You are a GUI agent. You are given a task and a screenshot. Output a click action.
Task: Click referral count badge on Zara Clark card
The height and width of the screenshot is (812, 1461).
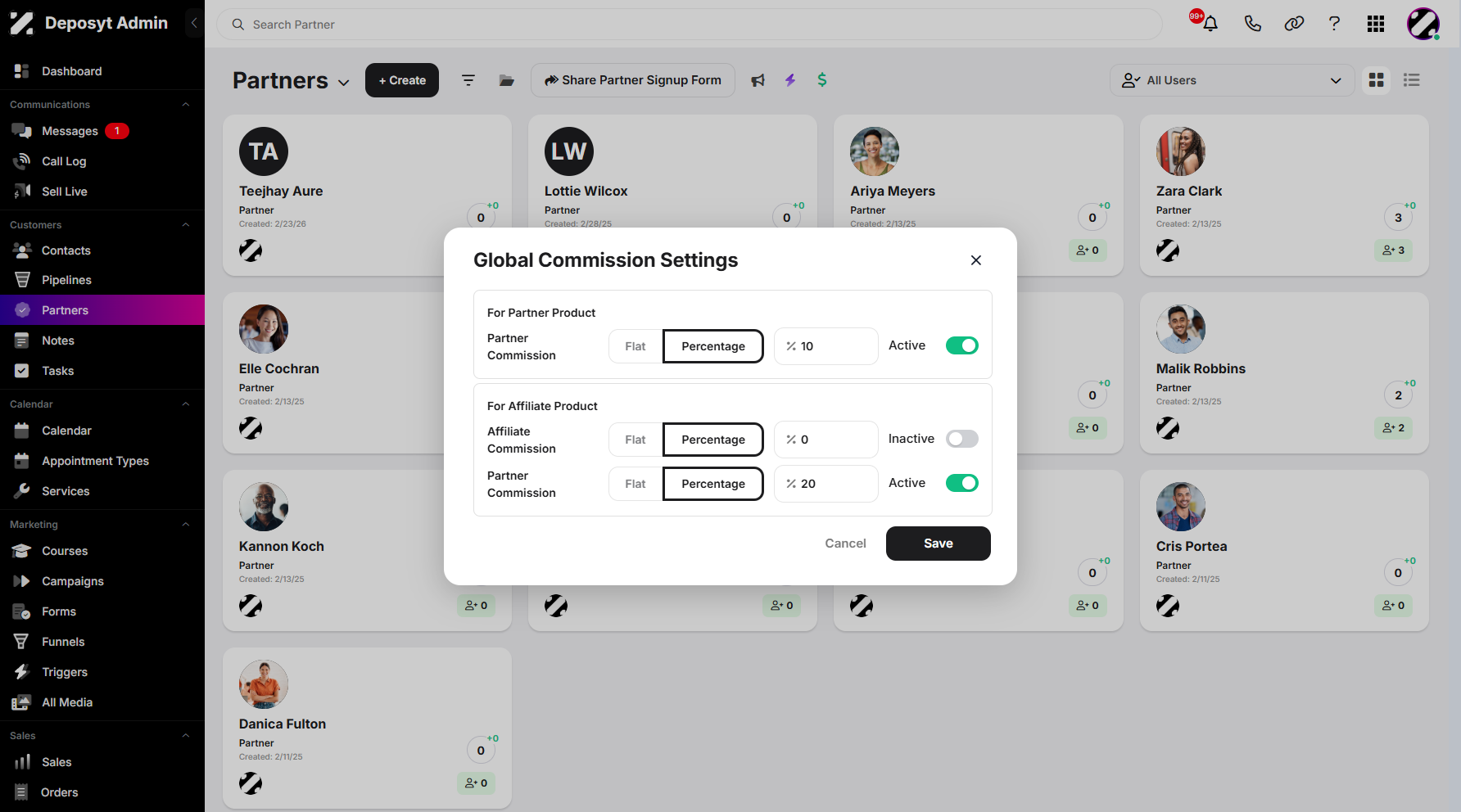tap(1393, 250)
